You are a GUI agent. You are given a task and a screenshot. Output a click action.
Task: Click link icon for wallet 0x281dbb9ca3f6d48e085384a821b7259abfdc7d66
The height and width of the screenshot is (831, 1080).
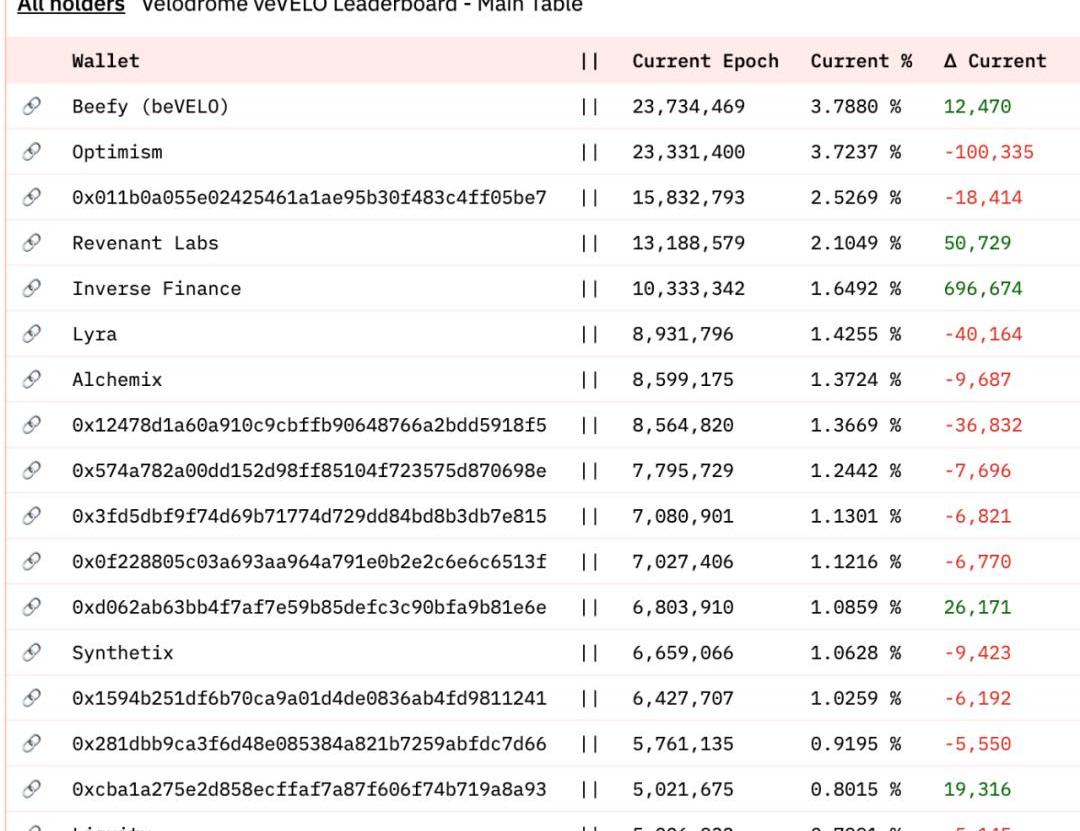point(32,743)
